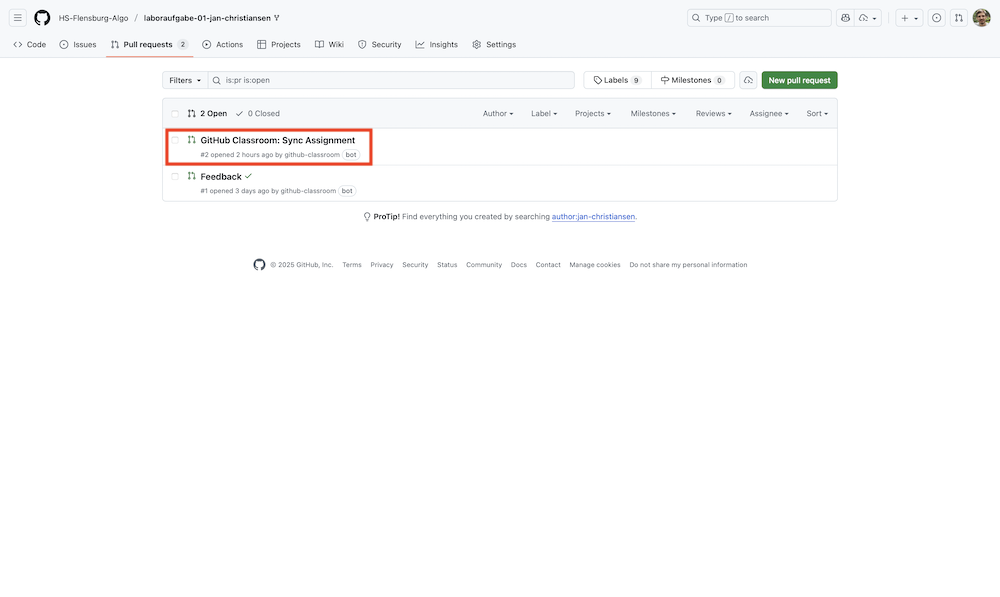Click the GitHub logo in the footer
The height and width of the screenshot is (597, 1000).
[x=259, y=265]
